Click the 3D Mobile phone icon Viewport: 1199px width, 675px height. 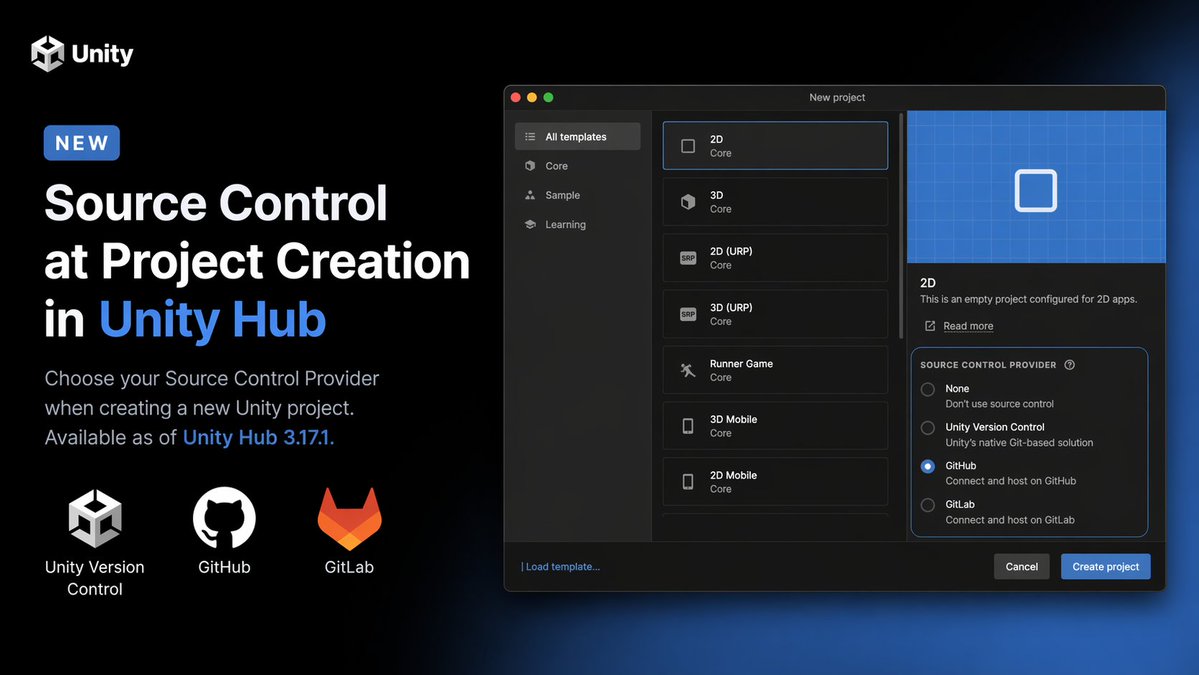coord(688,426)
